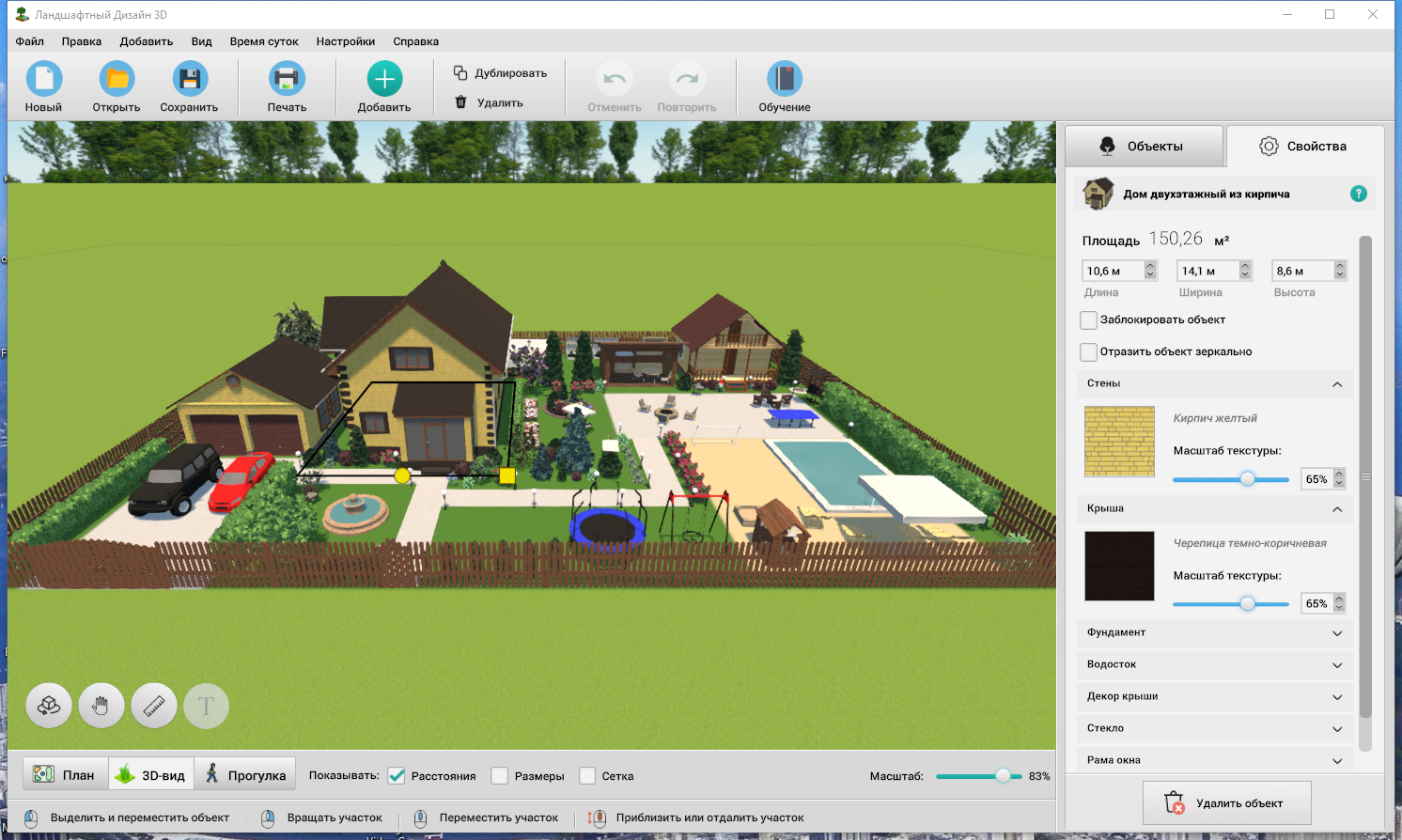Select the 3D rotate cube tool

tap(49, 706)
